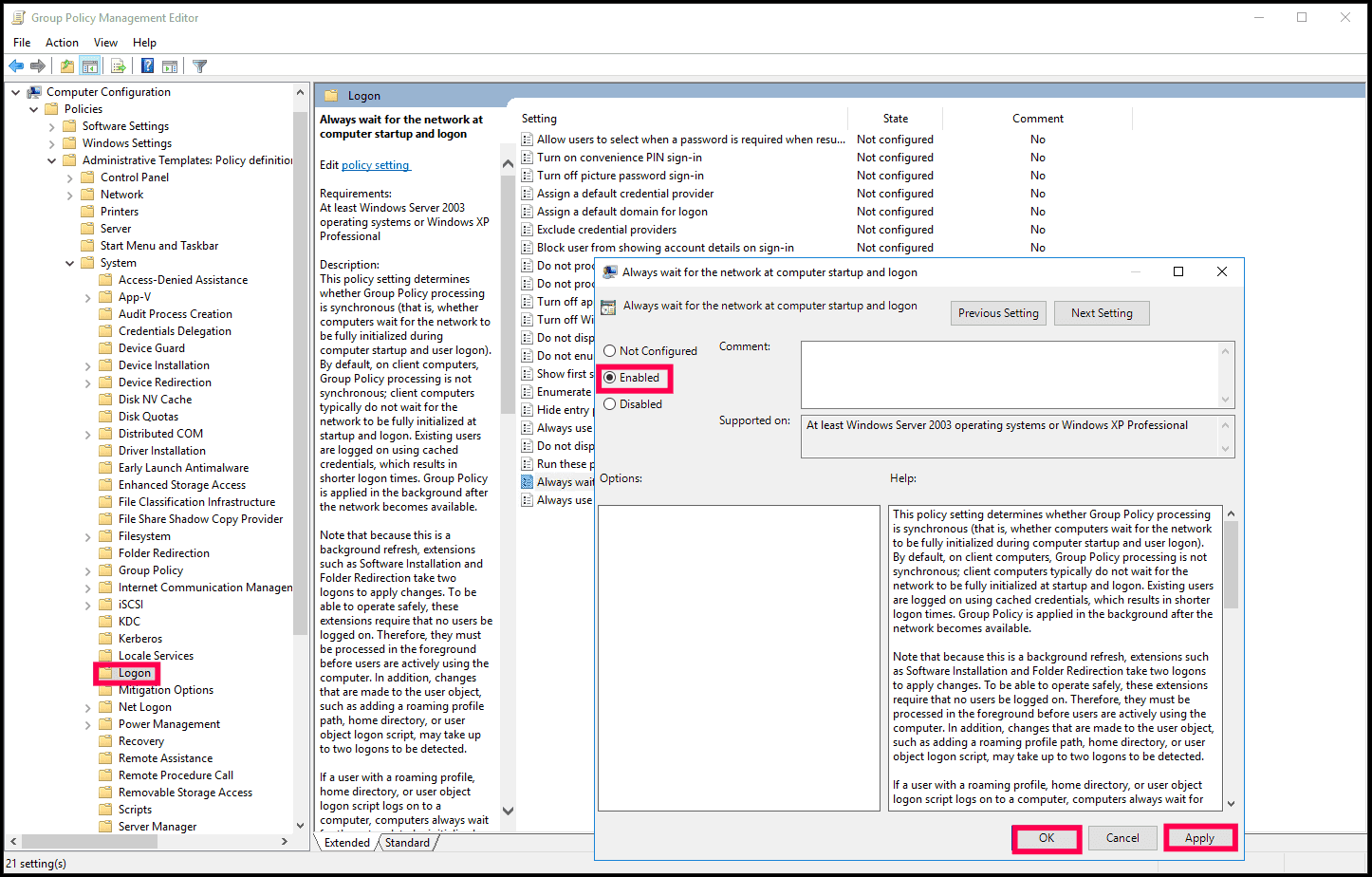This screenshot has width=1372, height=877.
Task: Click icon of 'Turn off picture password sign-in'
Action: (x=528, y=176)
